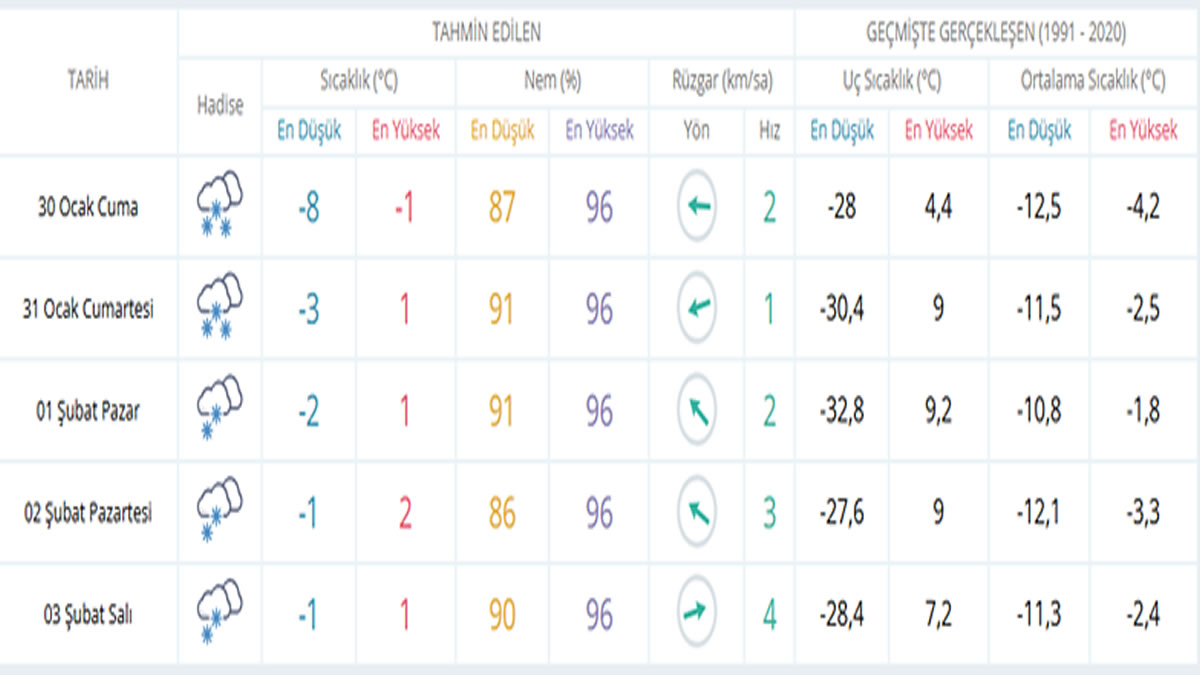Click wind direction arrow for 02 Şubat Pazartesi
Screen dimensions: 1200x675
697,513
